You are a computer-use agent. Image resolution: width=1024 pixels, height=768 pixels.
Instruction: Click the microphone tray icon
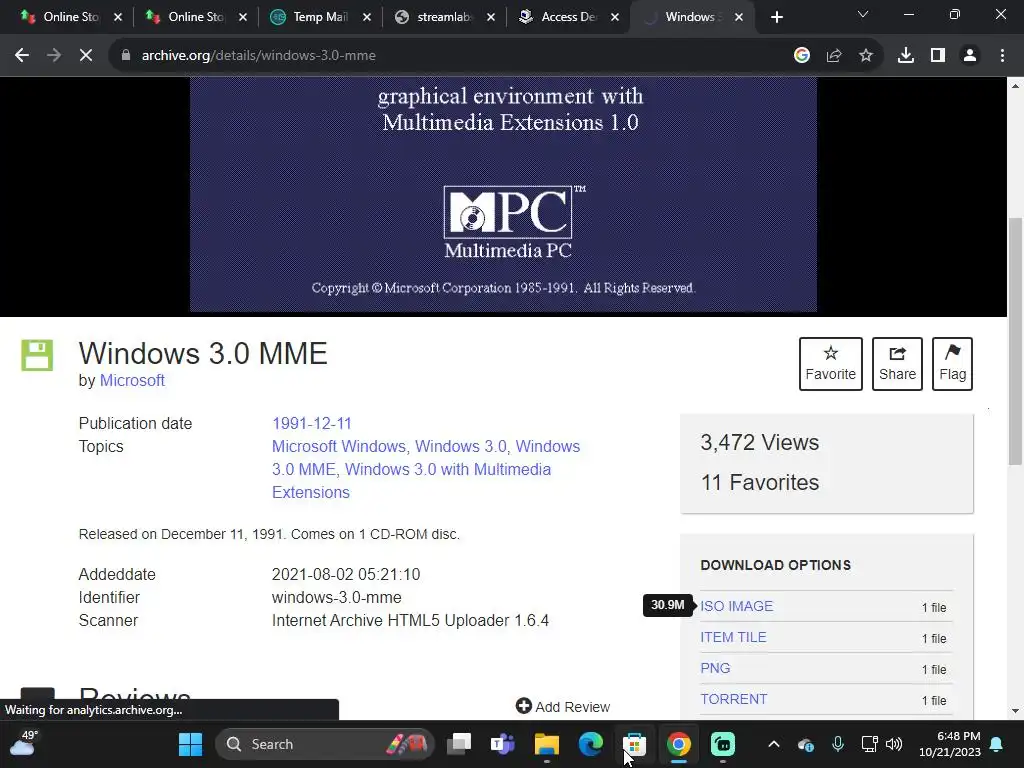pos(838,744)
